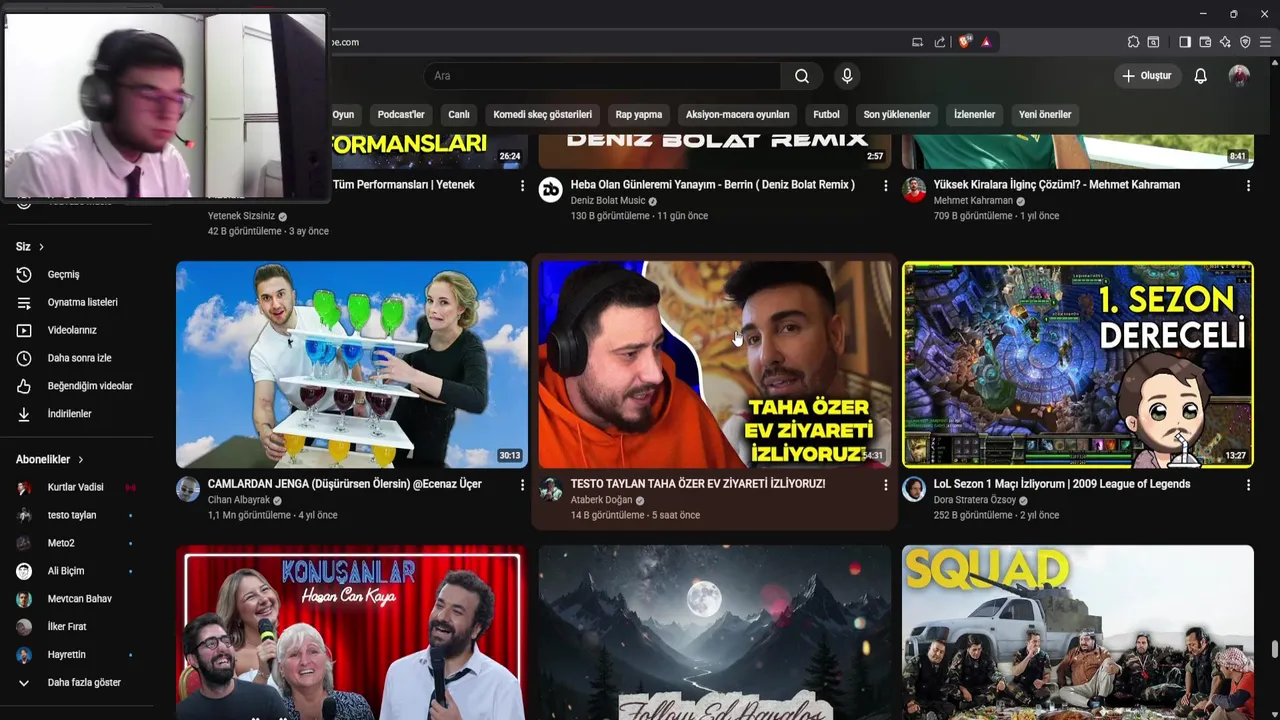1280x720 pixels.
Task: Open Kurtlar Vadisi subscription channel
Action: (x=76, y=488)
